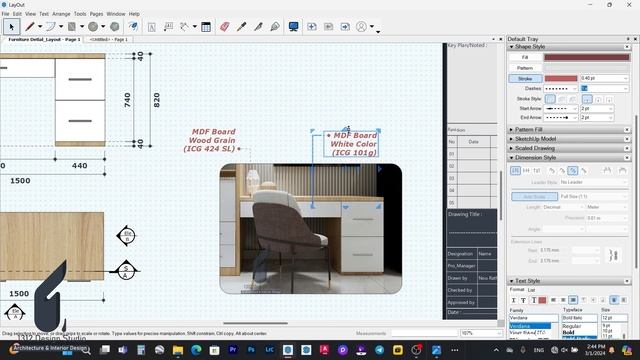The height and width of the screenshot is (360, 640).
Task: Open Photoshop from the taskbar
Action: click(251, 350)
